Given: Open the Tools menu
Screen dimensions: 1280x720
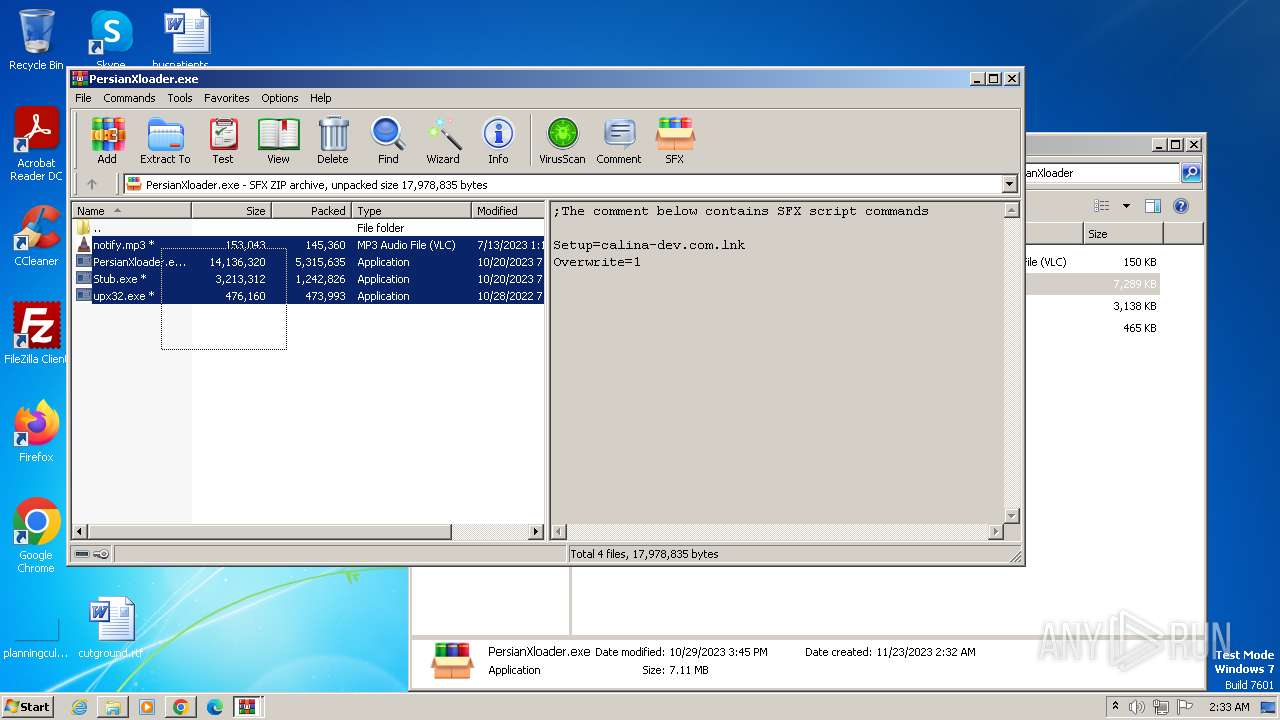Looking at the screenshot, I should (x=180, y=98).
